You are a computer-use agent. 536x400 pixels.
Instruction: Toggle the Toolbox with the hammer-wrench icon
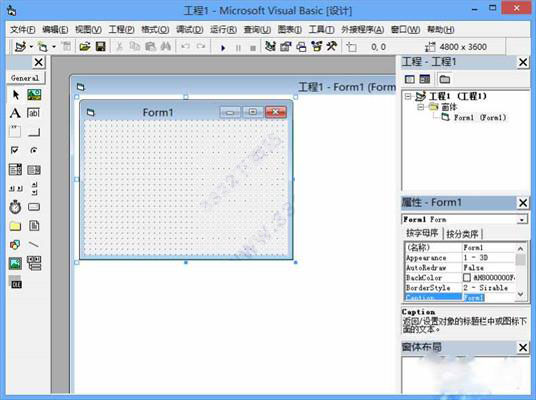pyautogui.click(x=332, y=46)
